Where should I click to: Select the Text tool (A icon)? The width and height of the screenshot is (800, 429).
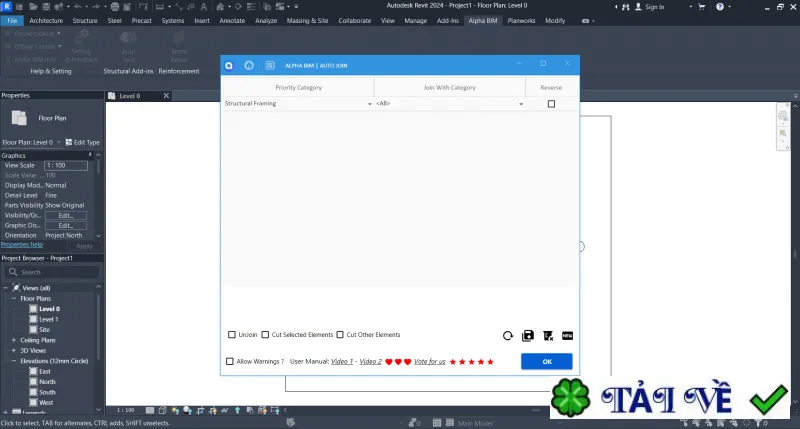pos(204,7)
